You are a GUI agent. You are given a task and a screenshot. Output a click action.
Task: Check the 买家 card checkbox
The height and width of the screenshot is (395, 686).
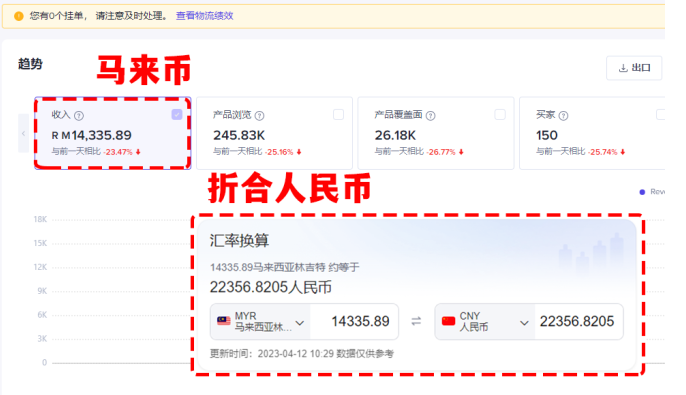coord(661,115)
